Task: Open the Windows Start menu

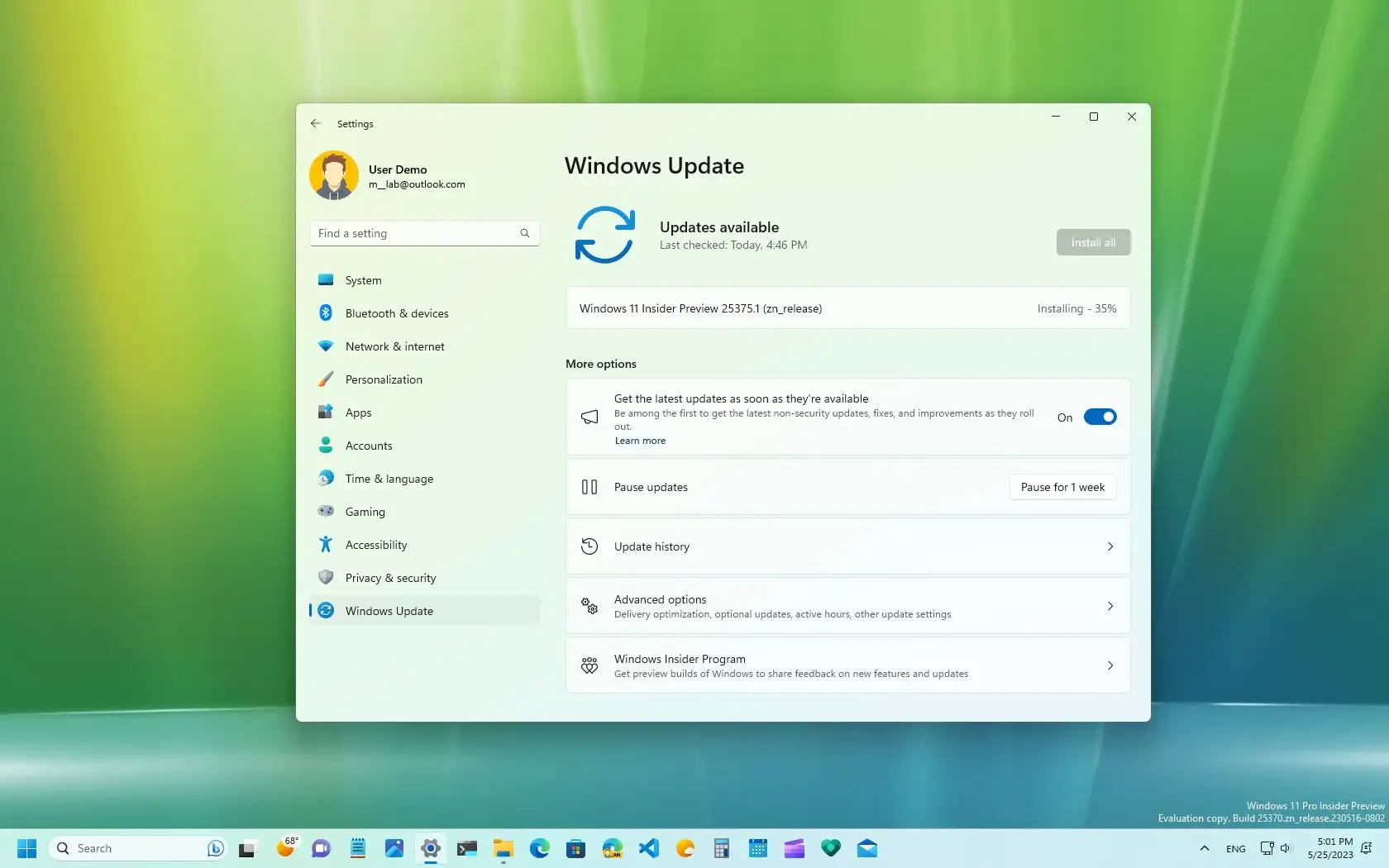Action: click(27, 848)
